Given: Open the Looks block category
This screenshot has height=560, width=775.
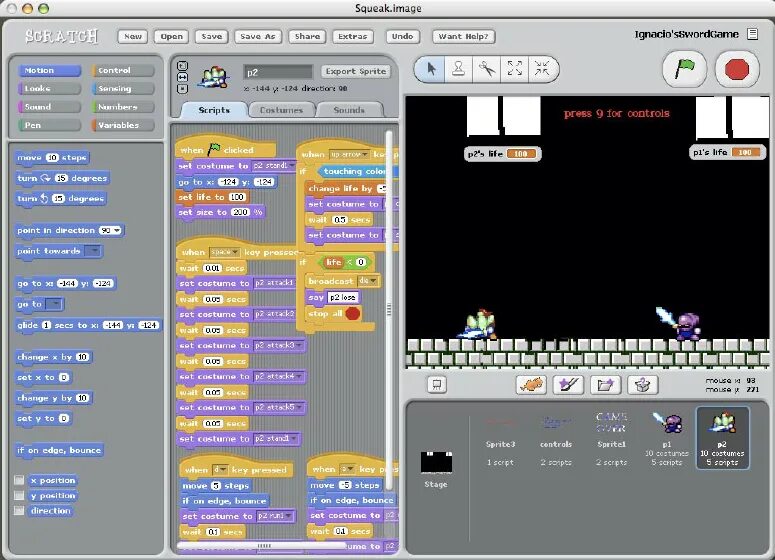Looking at the screenshot, I should [49, 88].
